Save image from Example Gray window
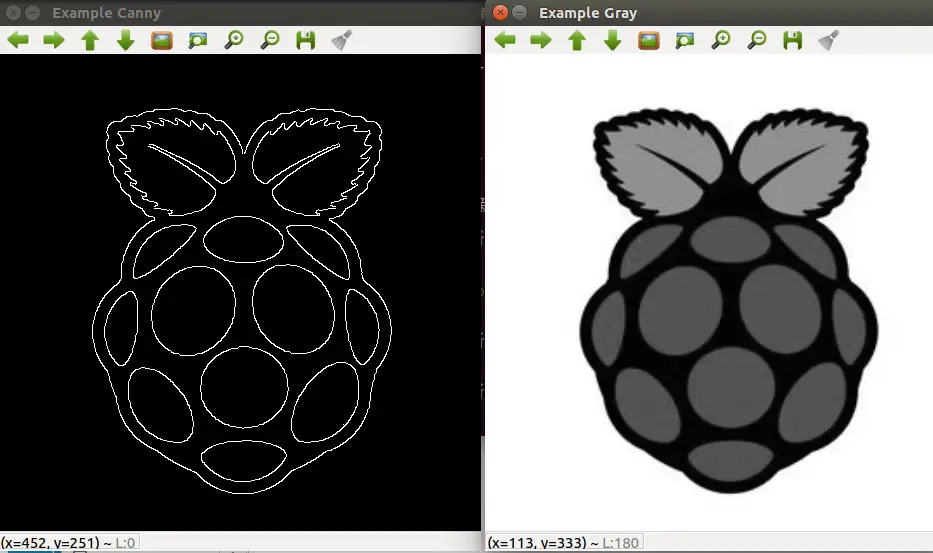 [792, 40]
